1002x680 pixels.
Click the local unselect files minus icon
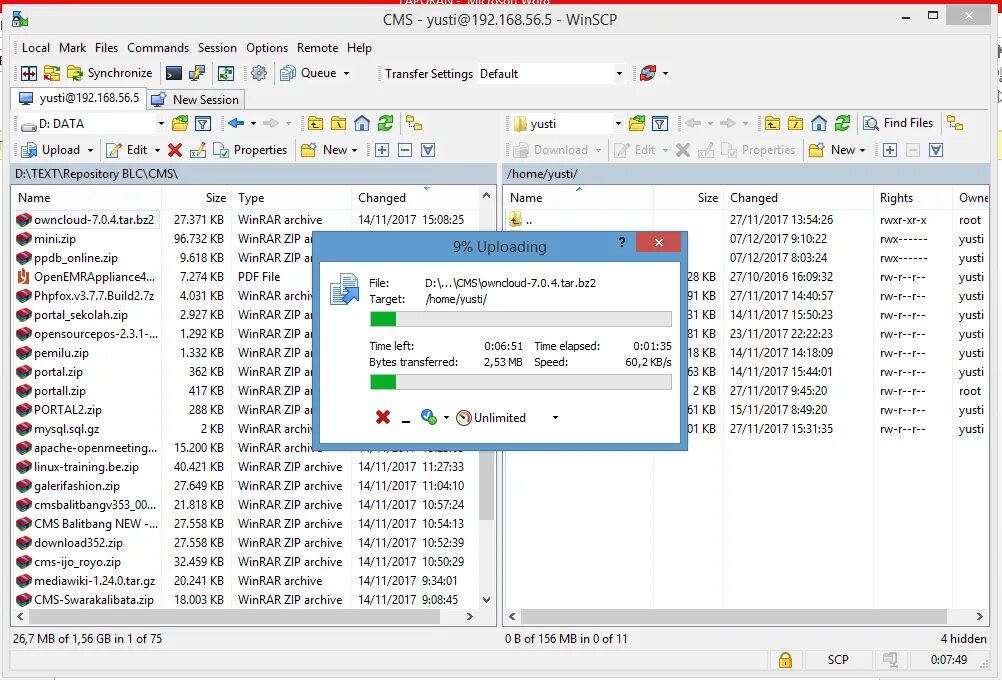(x=405, y=150)
